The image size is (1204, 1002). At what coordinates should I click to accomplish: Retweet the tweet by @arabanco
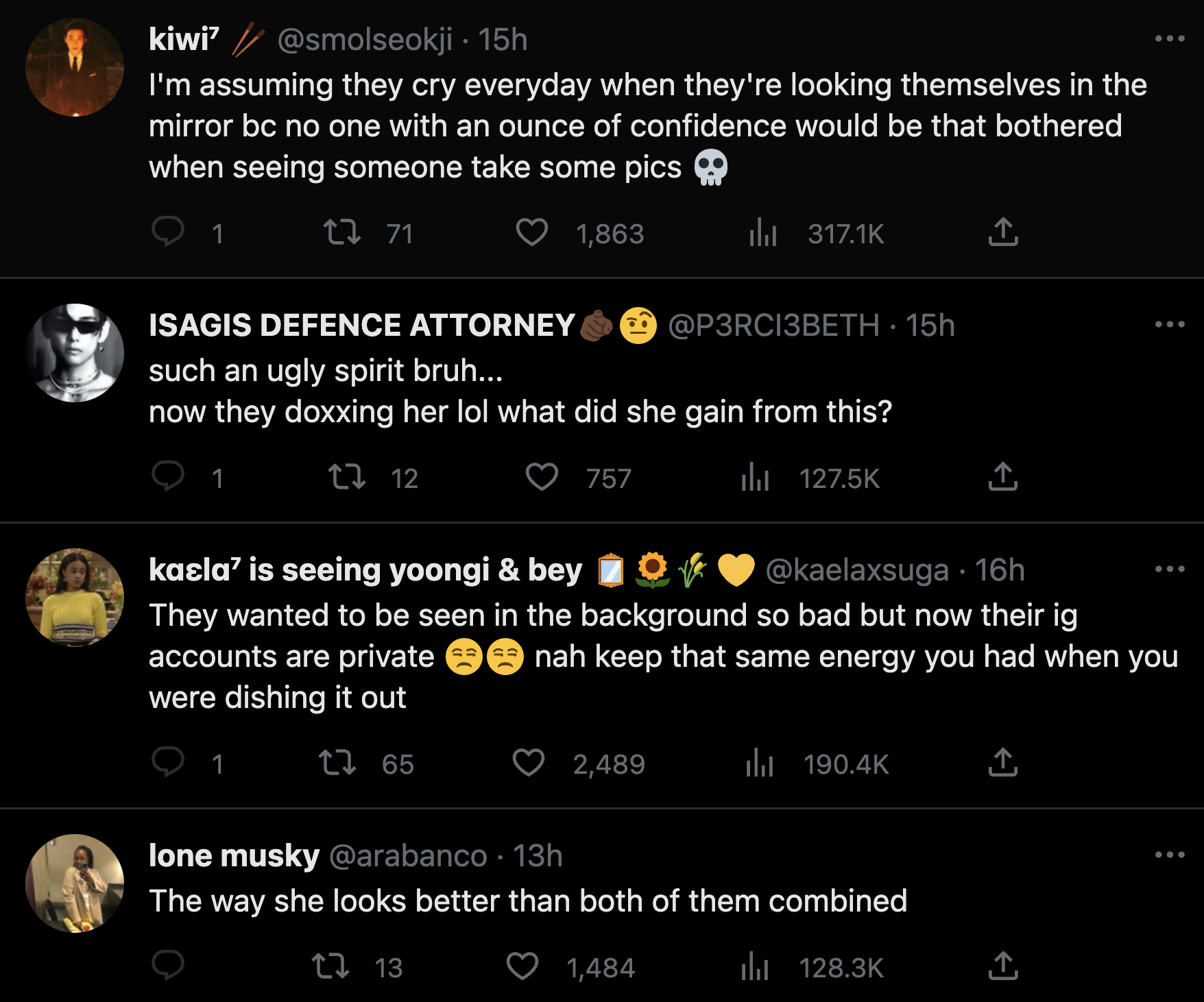coord(330,966)
